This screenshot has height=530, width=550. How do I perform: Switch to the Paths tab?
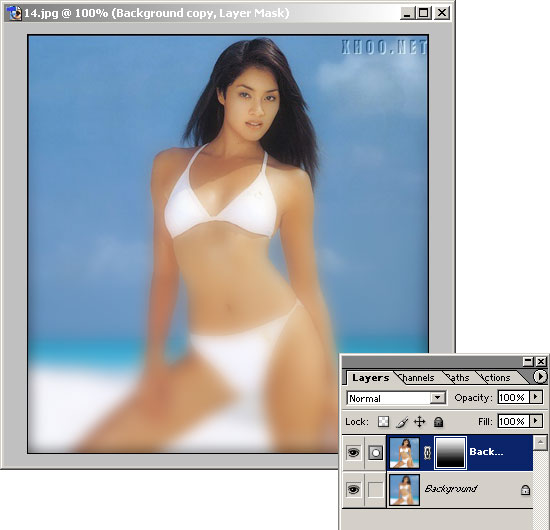coord(458,378)
